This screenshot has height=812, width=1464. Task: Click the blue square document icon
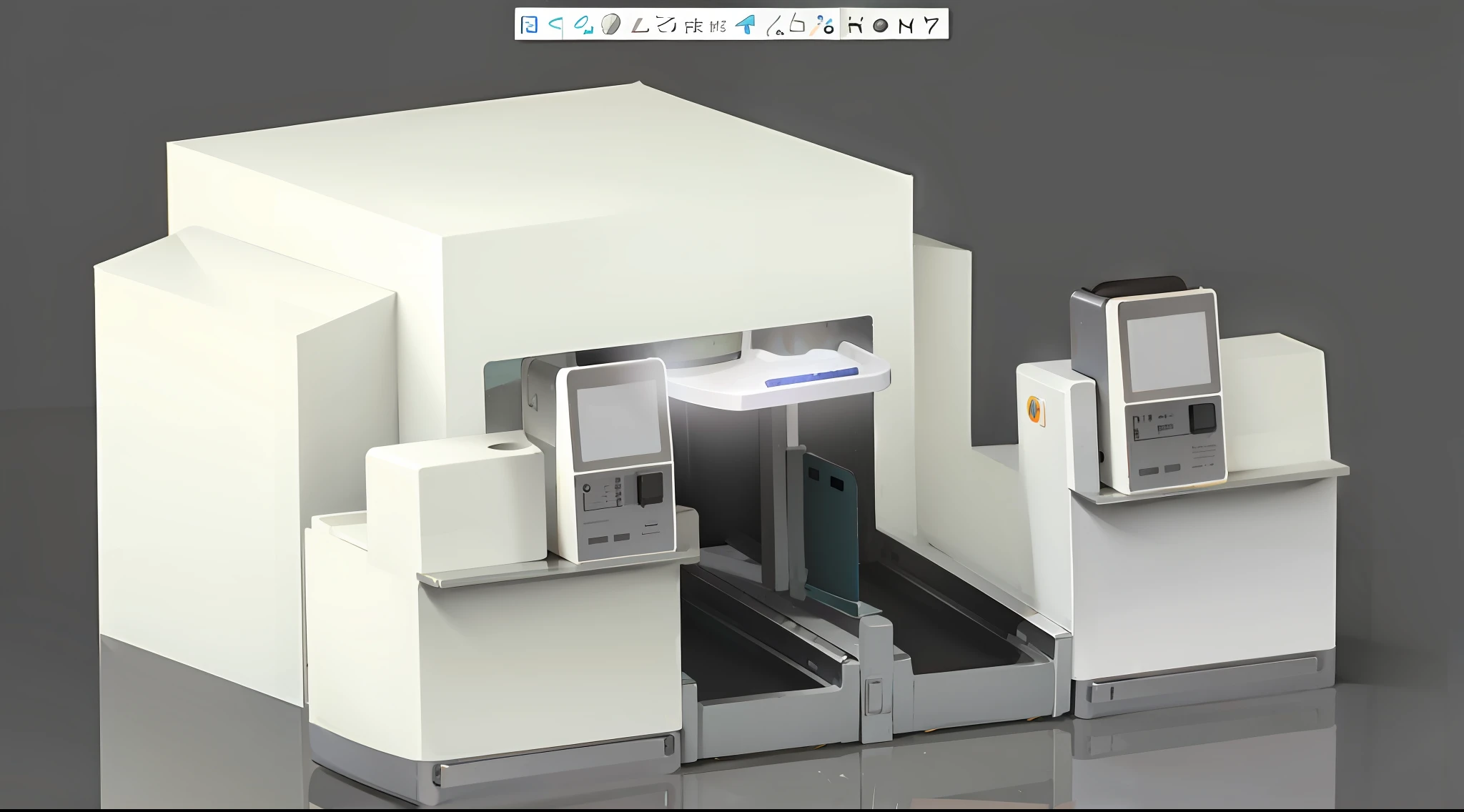tap(529, 25)
